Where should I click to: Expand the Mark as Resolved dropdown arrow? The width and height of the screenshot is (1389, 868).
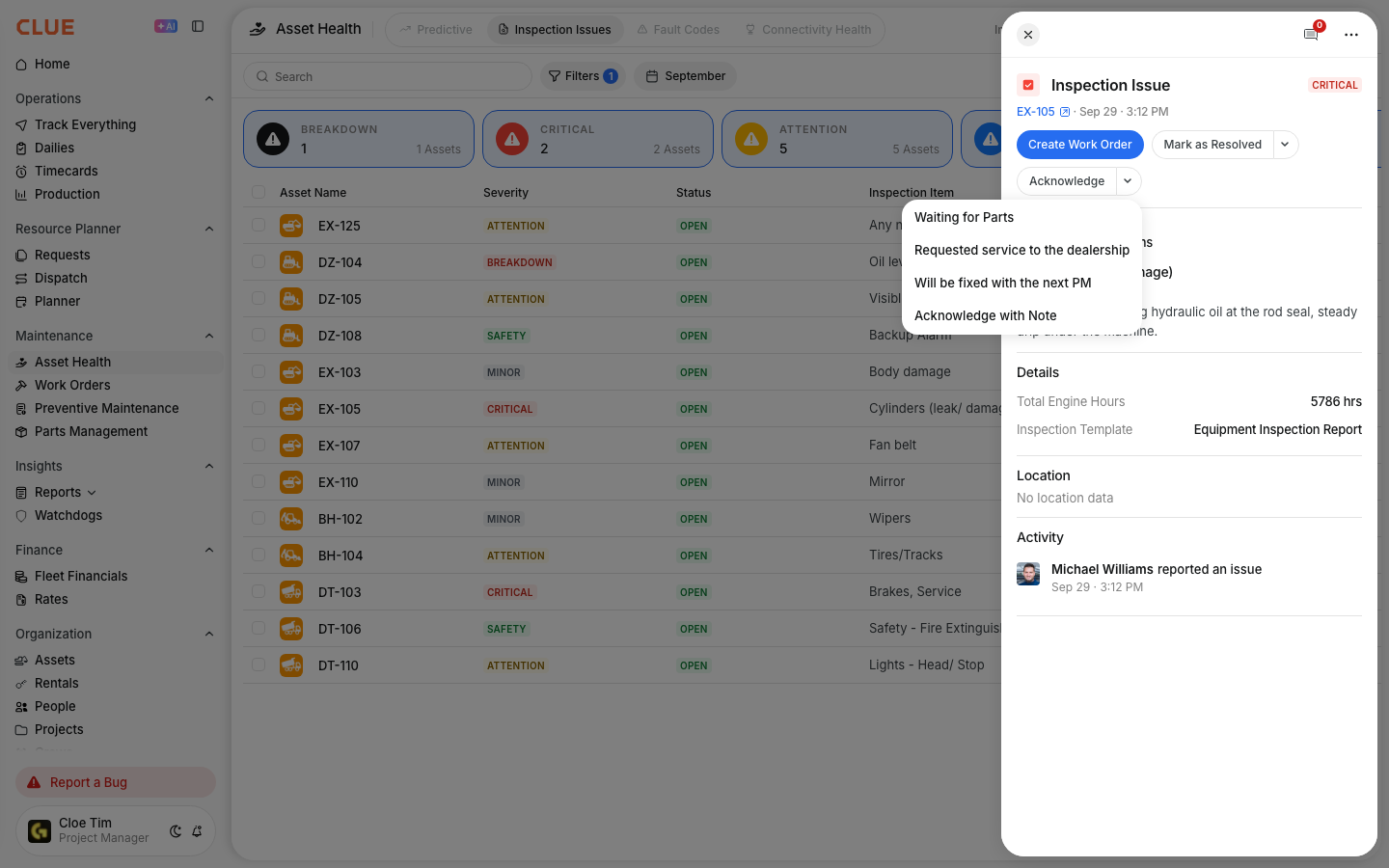click(1286, 145)
